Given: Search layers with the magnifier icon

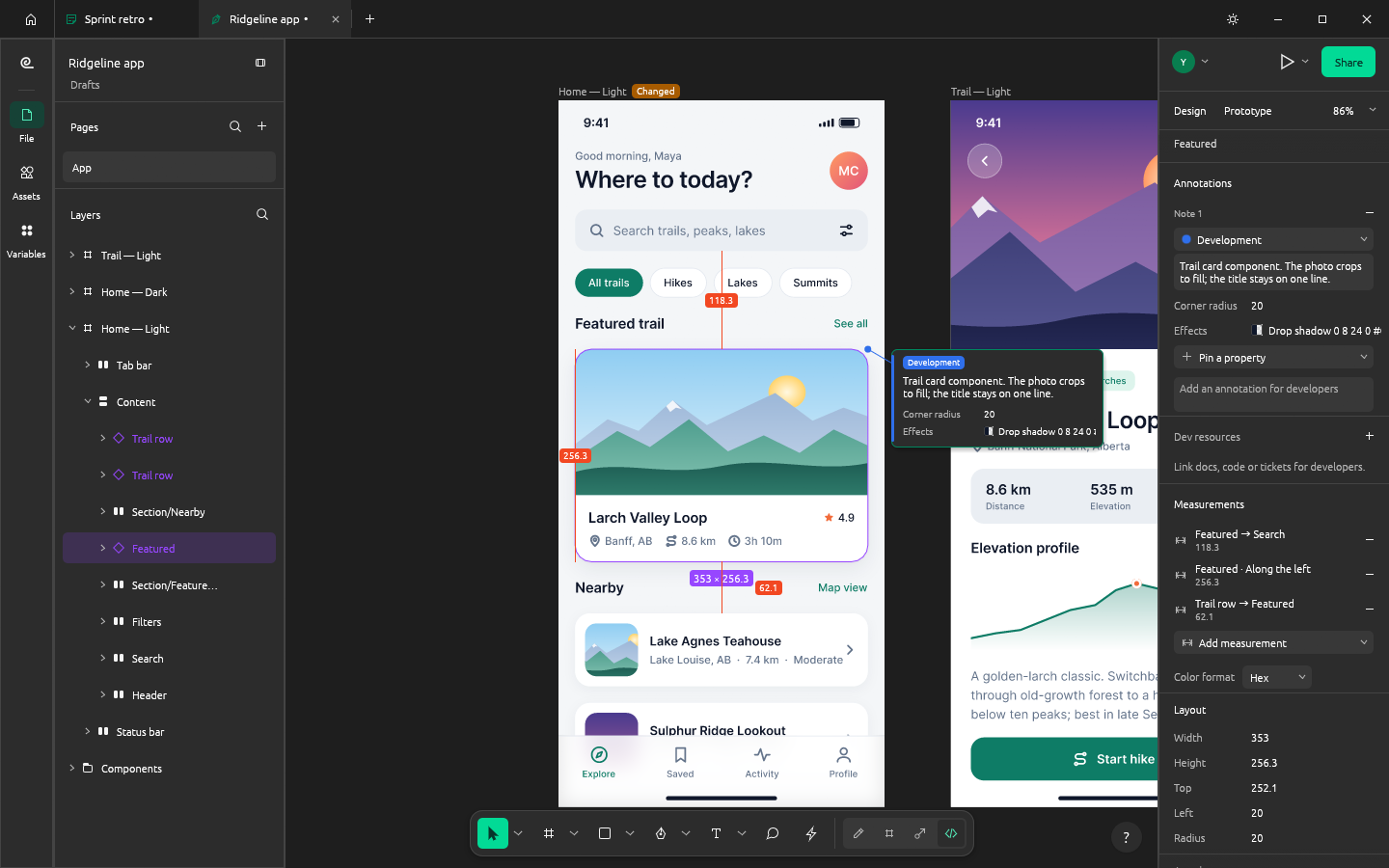Looking at the screenshot, I should 262,214.
